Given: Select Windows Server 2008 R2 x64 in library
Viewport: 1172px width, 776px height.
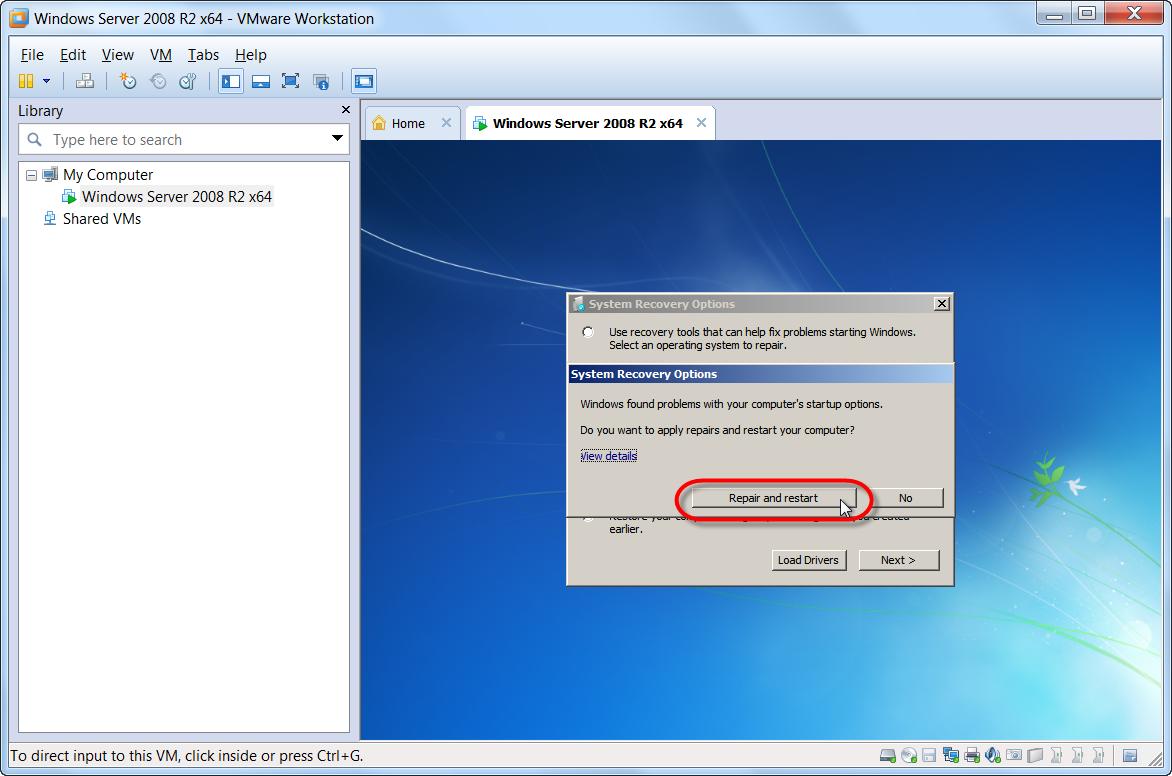Looking at the screenshot, I should click(x=176, y=197).
